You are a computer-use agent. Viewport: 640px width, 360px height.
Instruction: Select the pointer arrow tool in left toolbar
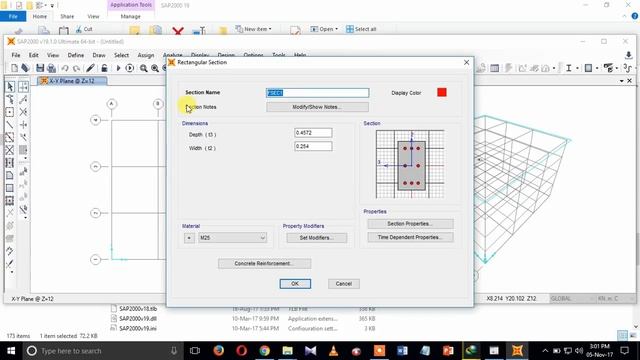click(x=10, y=87)
